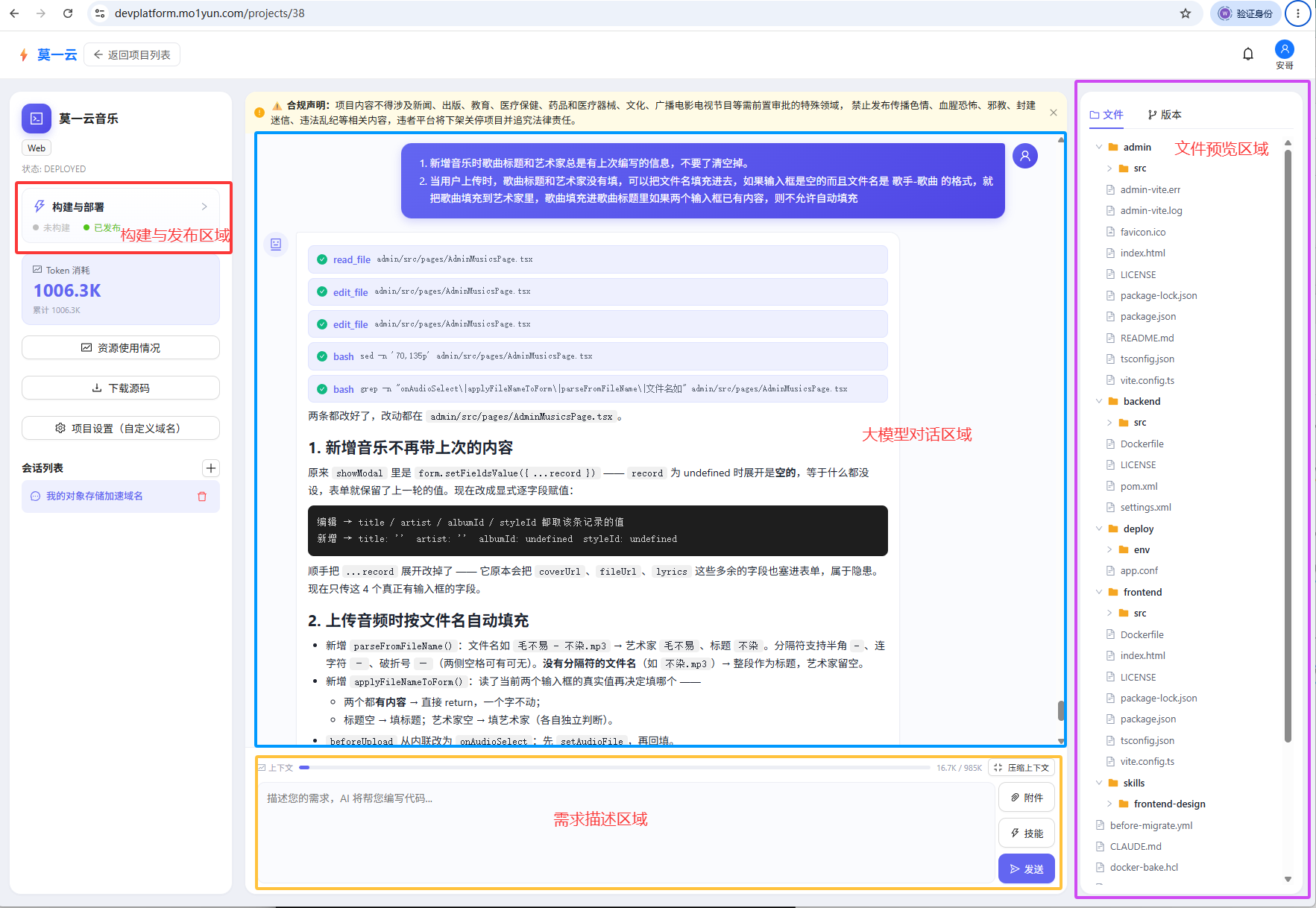Click the context usage progress bar
1316x908 pixels.
click(614, 767)
